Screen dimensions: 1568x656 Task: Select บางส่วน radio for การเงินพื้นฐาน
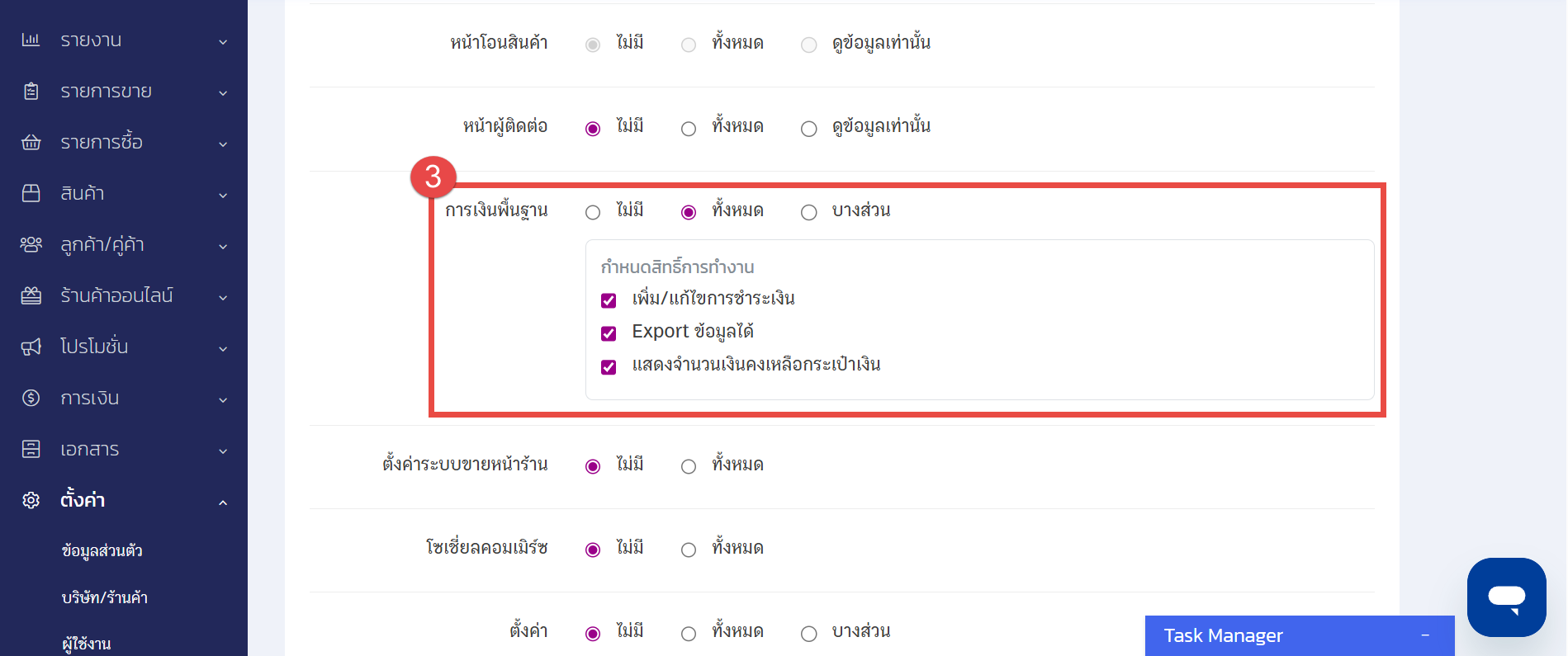pyautogui.click(x=809, y=213)
